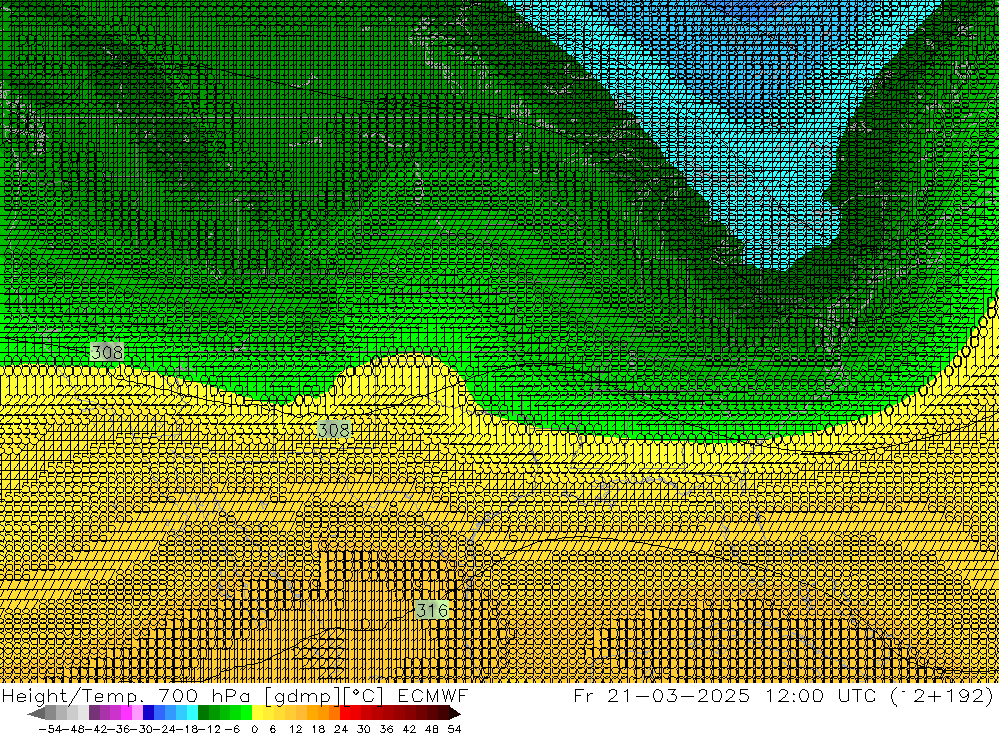Click the "Height/Temp. 700 hPa" title text
The width and height of the screenshot is (1000, 733).
[128, 696]
